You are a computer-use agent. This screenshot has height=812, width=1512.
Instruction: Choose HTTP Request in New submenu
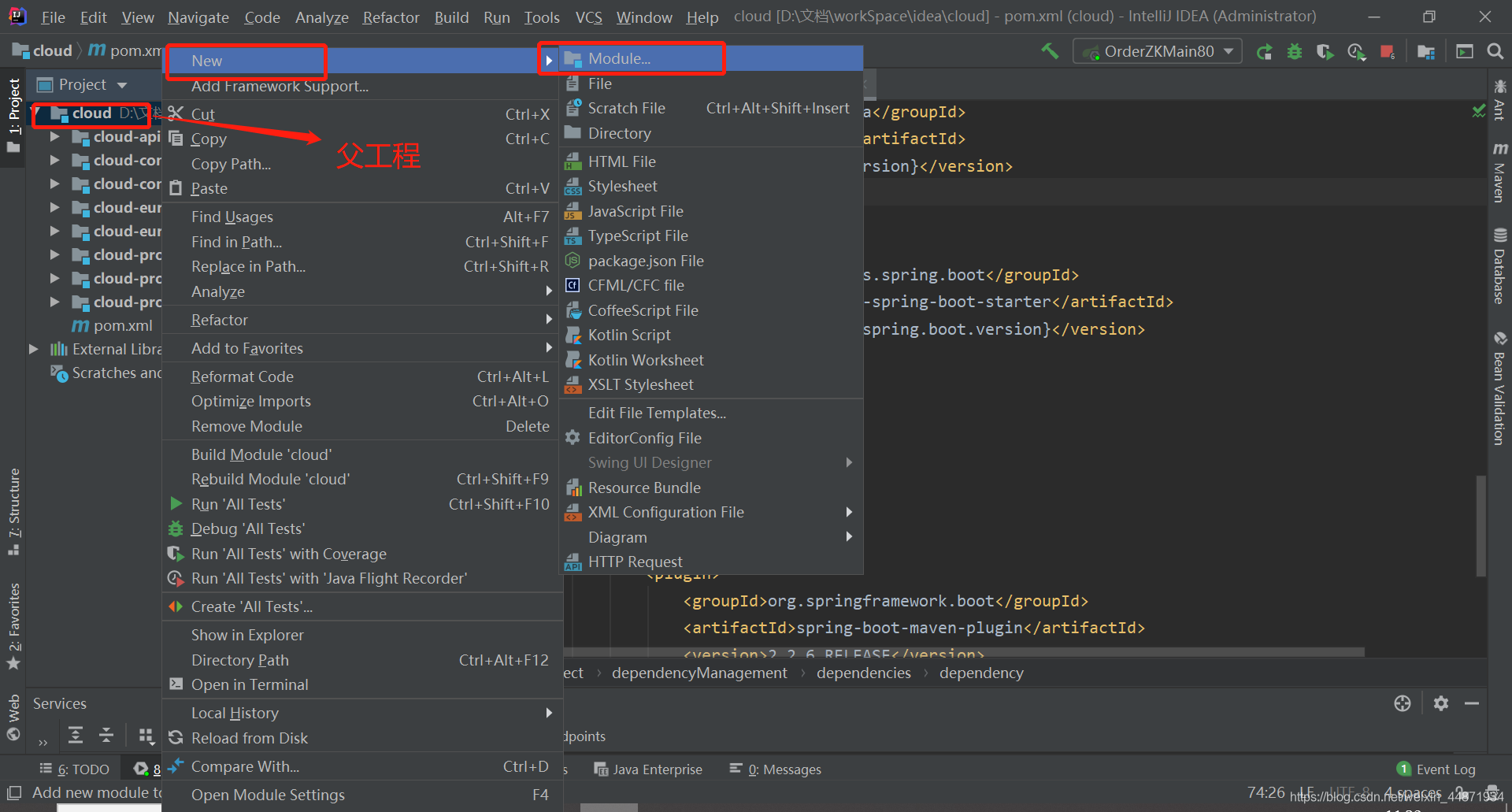711,562
